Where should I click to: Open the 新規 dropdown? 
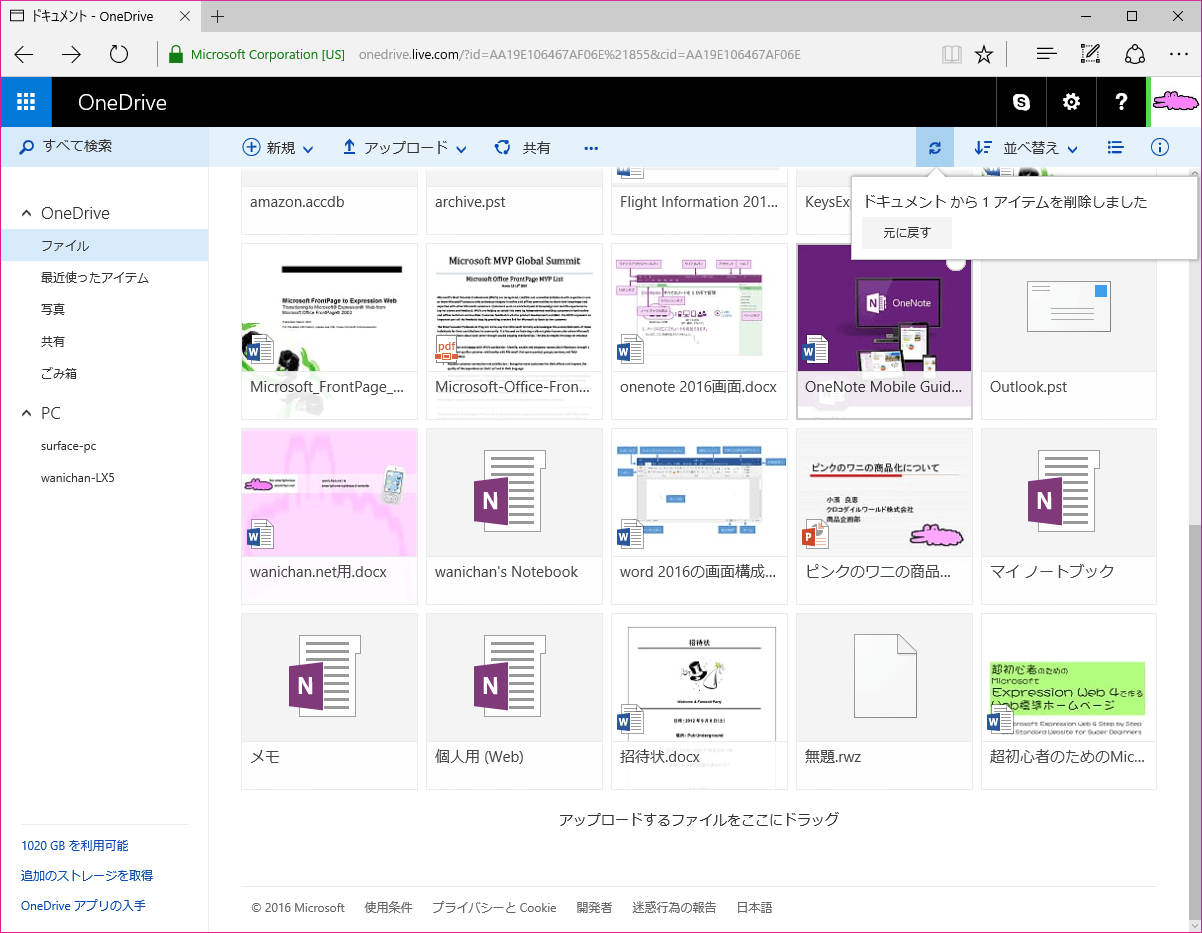point(278,148)
